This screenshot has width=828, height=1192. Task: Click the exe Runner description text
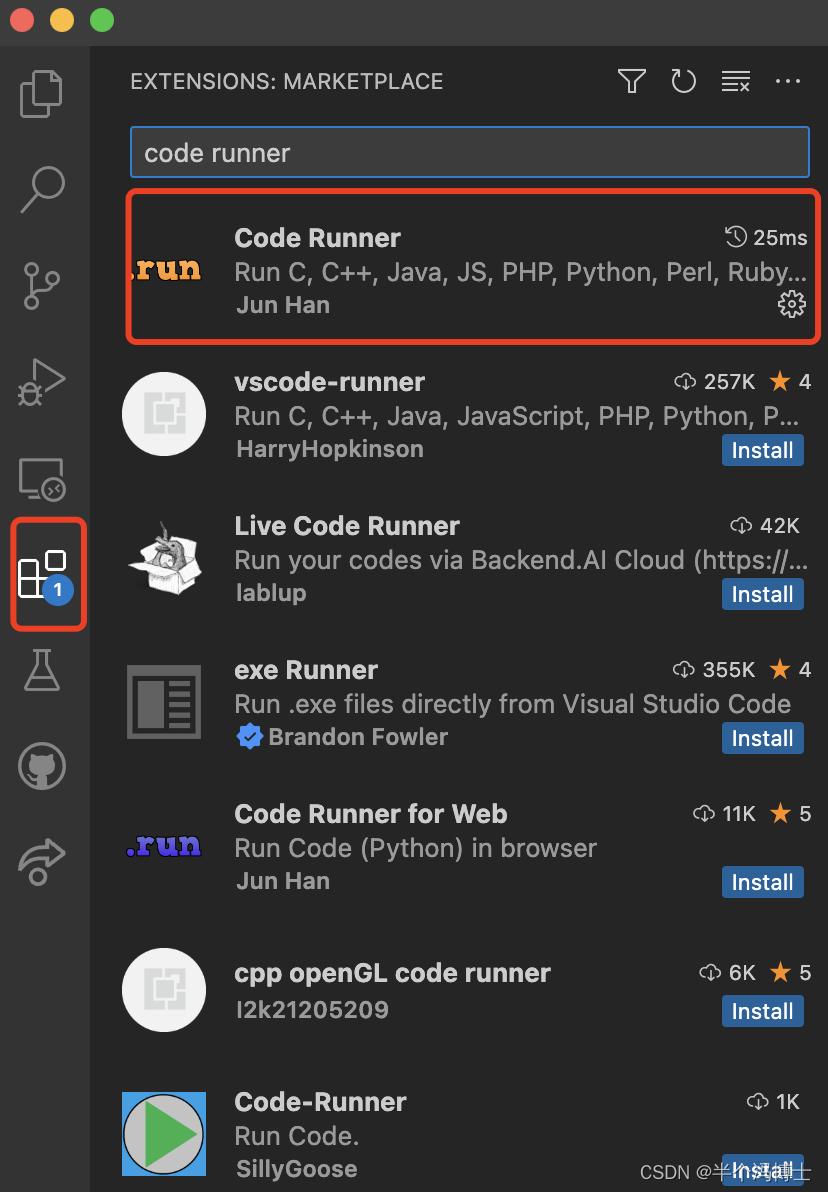point(512,704)
